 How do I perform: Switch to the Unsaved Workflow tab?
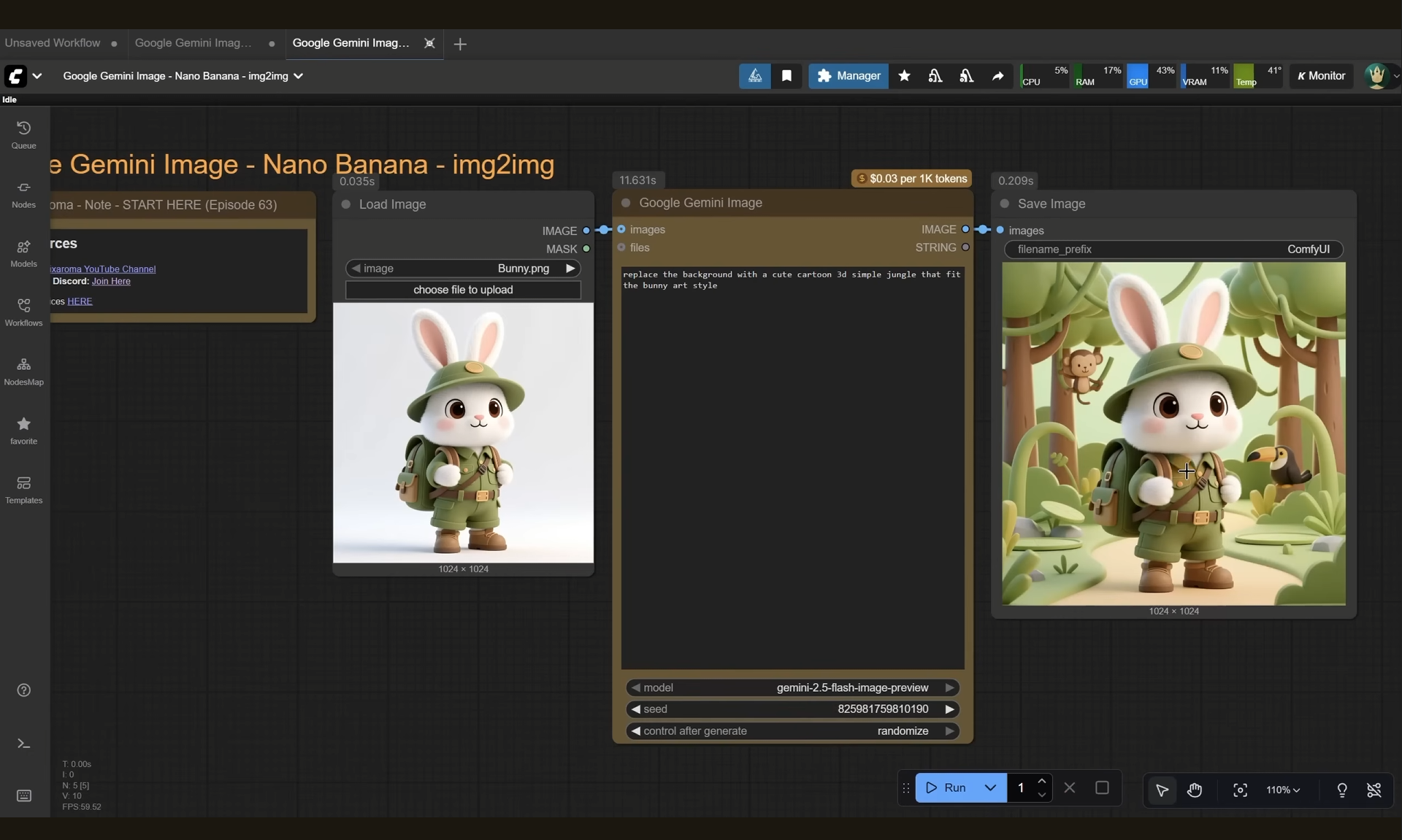point(53,43)
